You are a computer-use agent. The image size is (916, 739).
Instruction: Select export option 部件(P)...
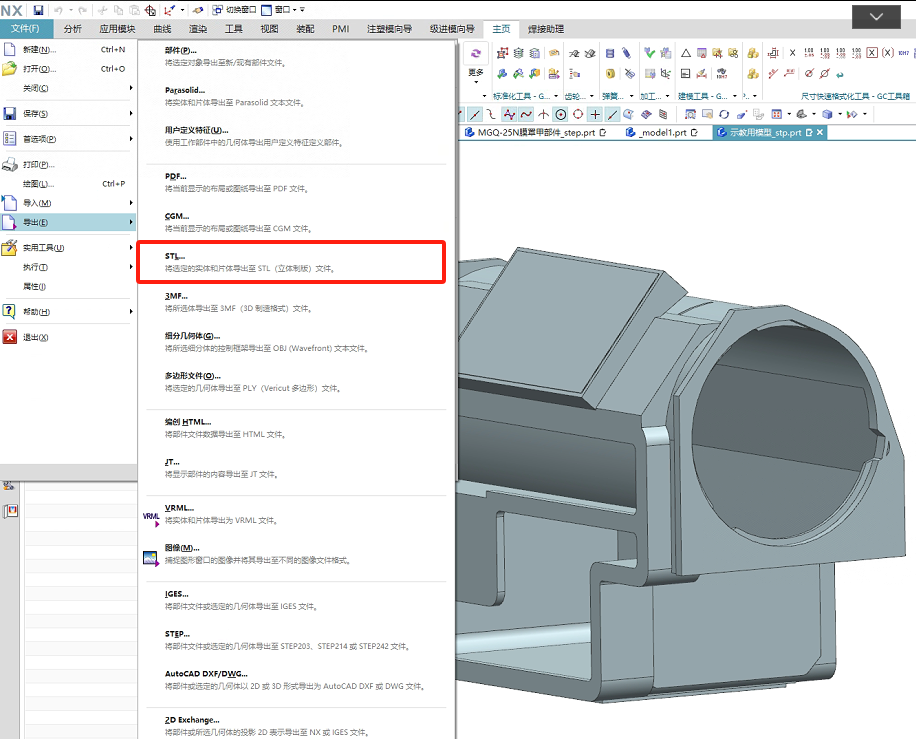pyautogui.click(x=296, y=56)
